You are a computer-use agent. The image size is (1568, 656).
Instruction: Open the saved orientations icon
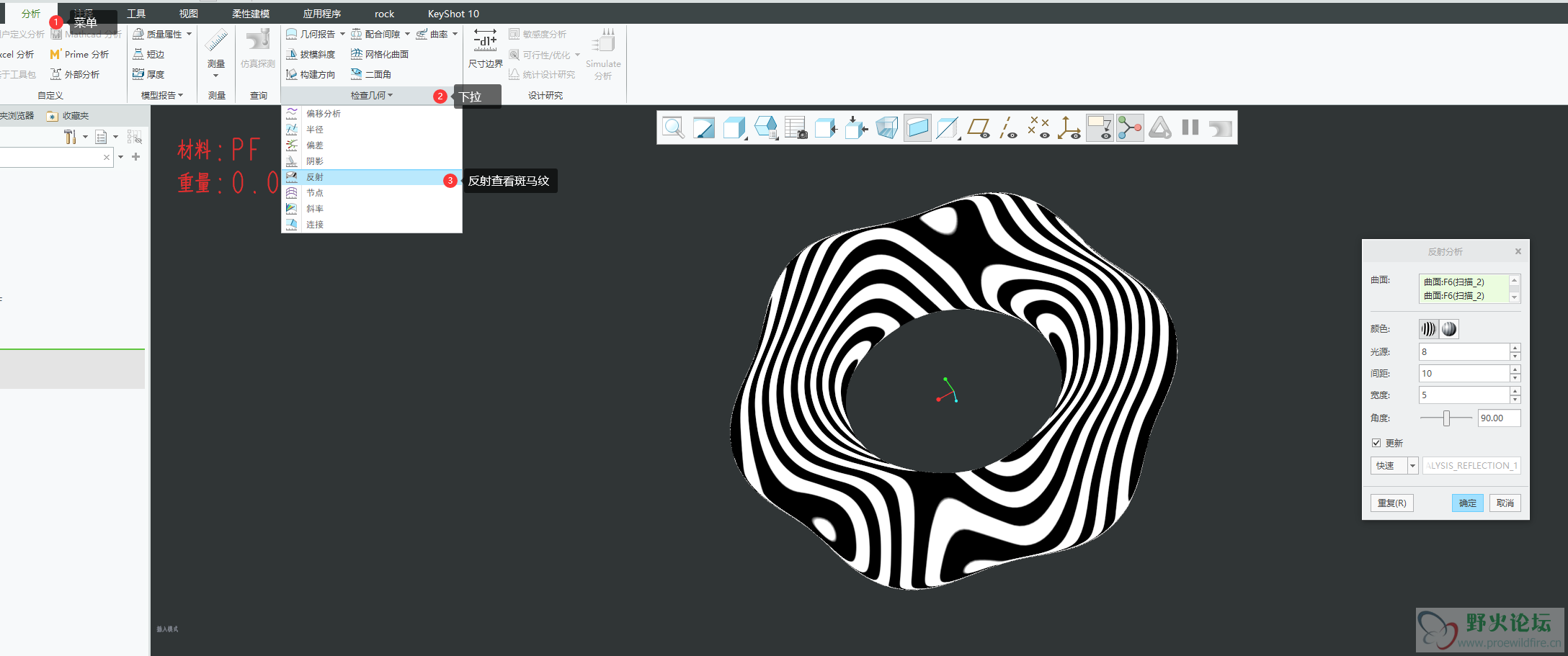pyautogui.click(x=766, y=128)
